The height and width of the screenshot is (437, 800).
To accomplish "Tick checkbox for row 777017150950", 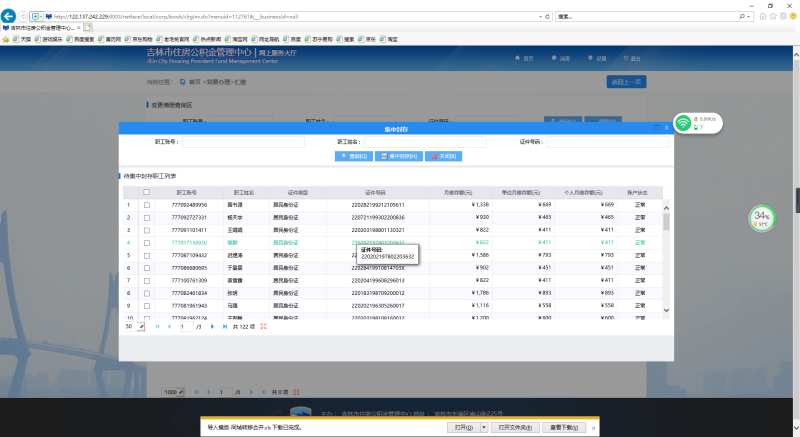I will 147,243.
